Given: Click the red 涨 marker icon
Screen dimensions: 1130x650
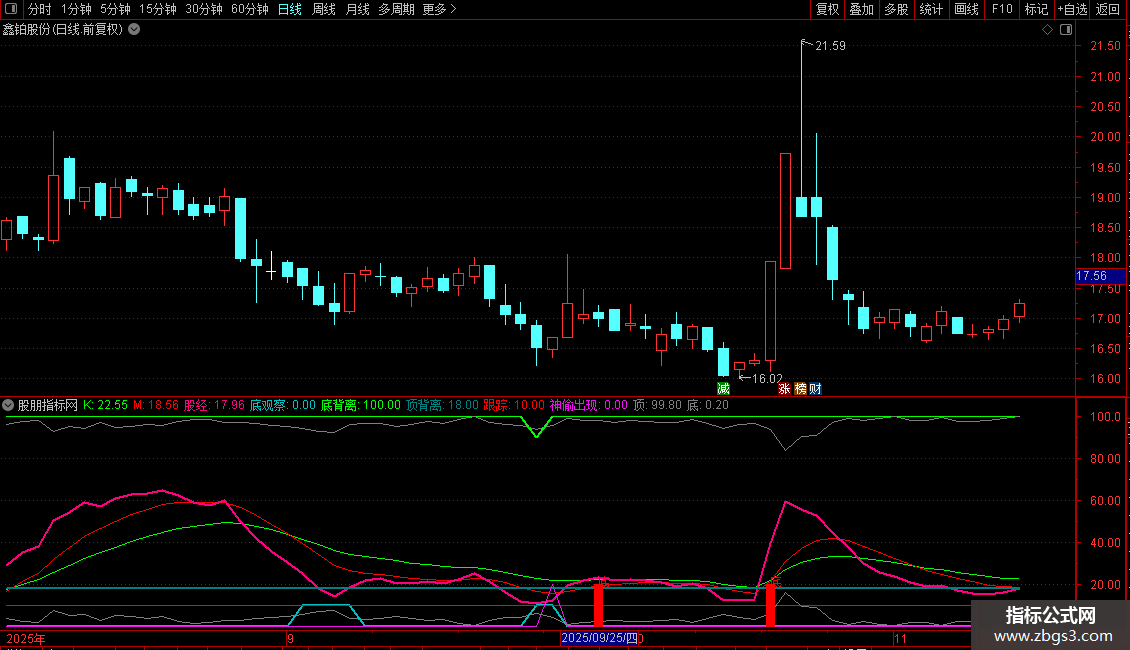Looking at the screenshot, I should point(785,388).
